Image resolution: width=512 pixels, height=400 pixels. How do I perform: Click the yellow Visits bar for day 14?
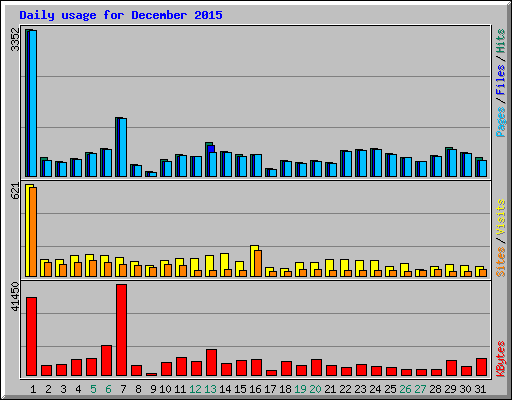(224, 265)
